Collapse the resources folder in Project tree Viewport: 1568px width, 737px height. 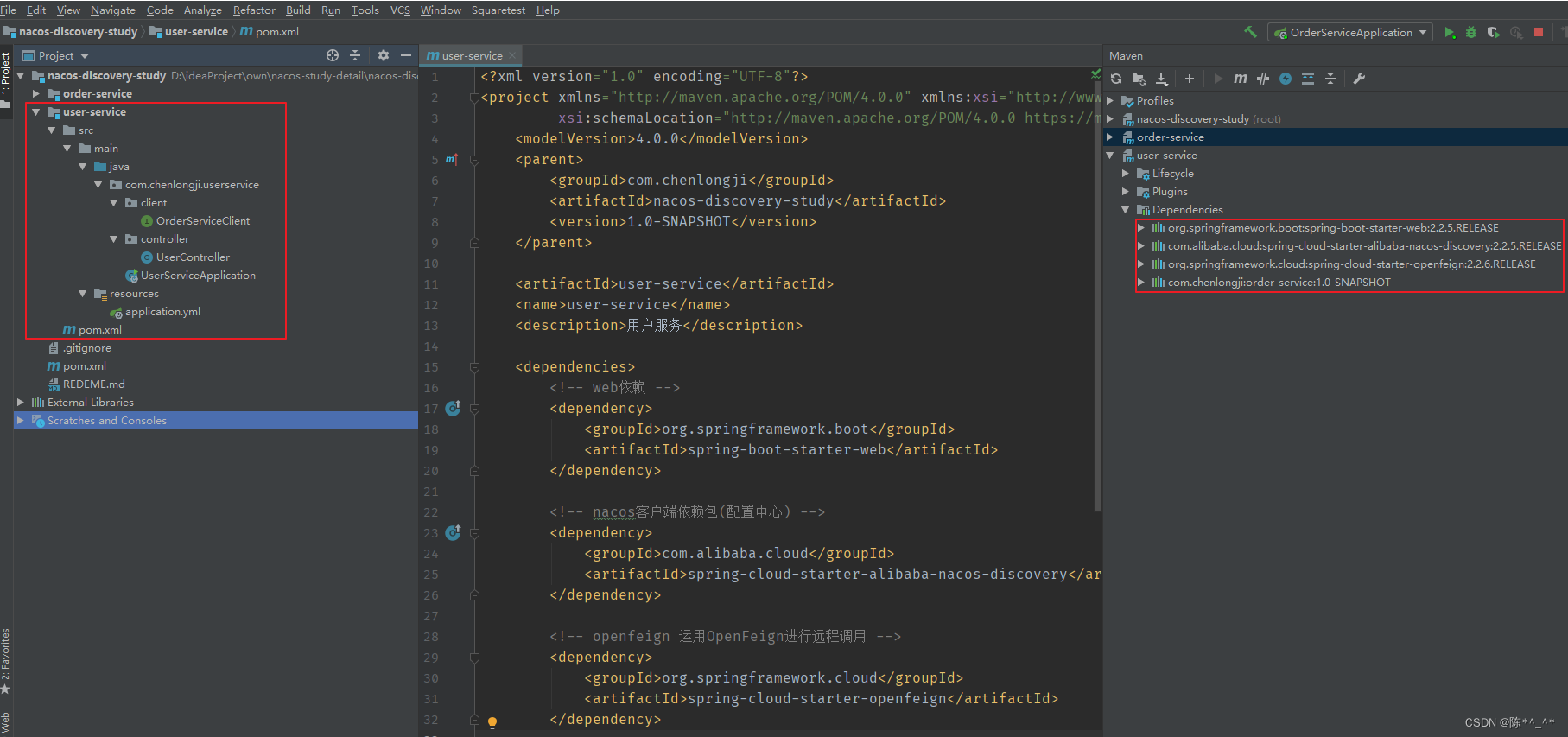82,293
